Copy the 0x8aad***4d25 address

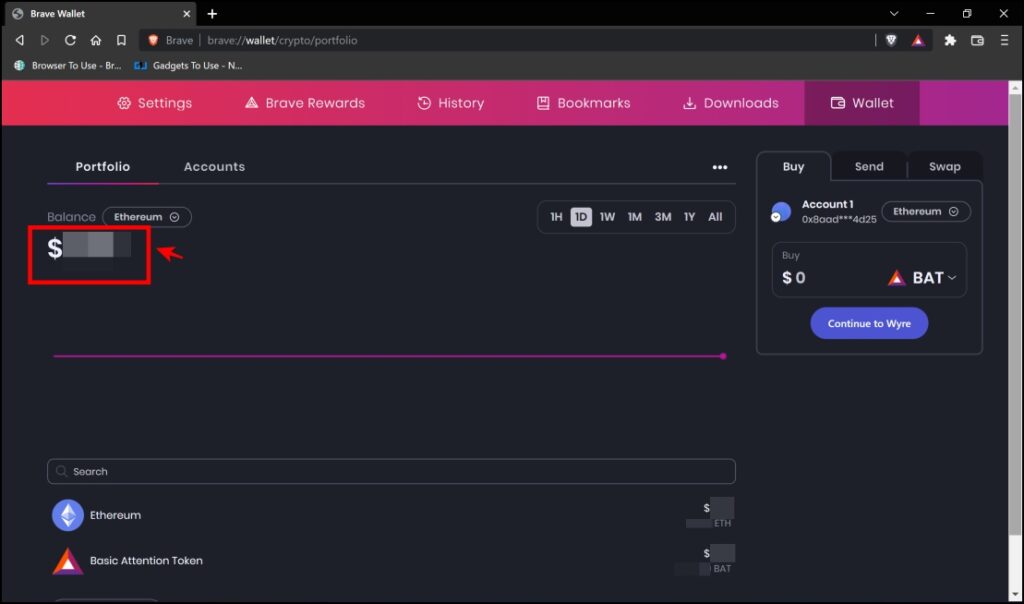(839, 219)
